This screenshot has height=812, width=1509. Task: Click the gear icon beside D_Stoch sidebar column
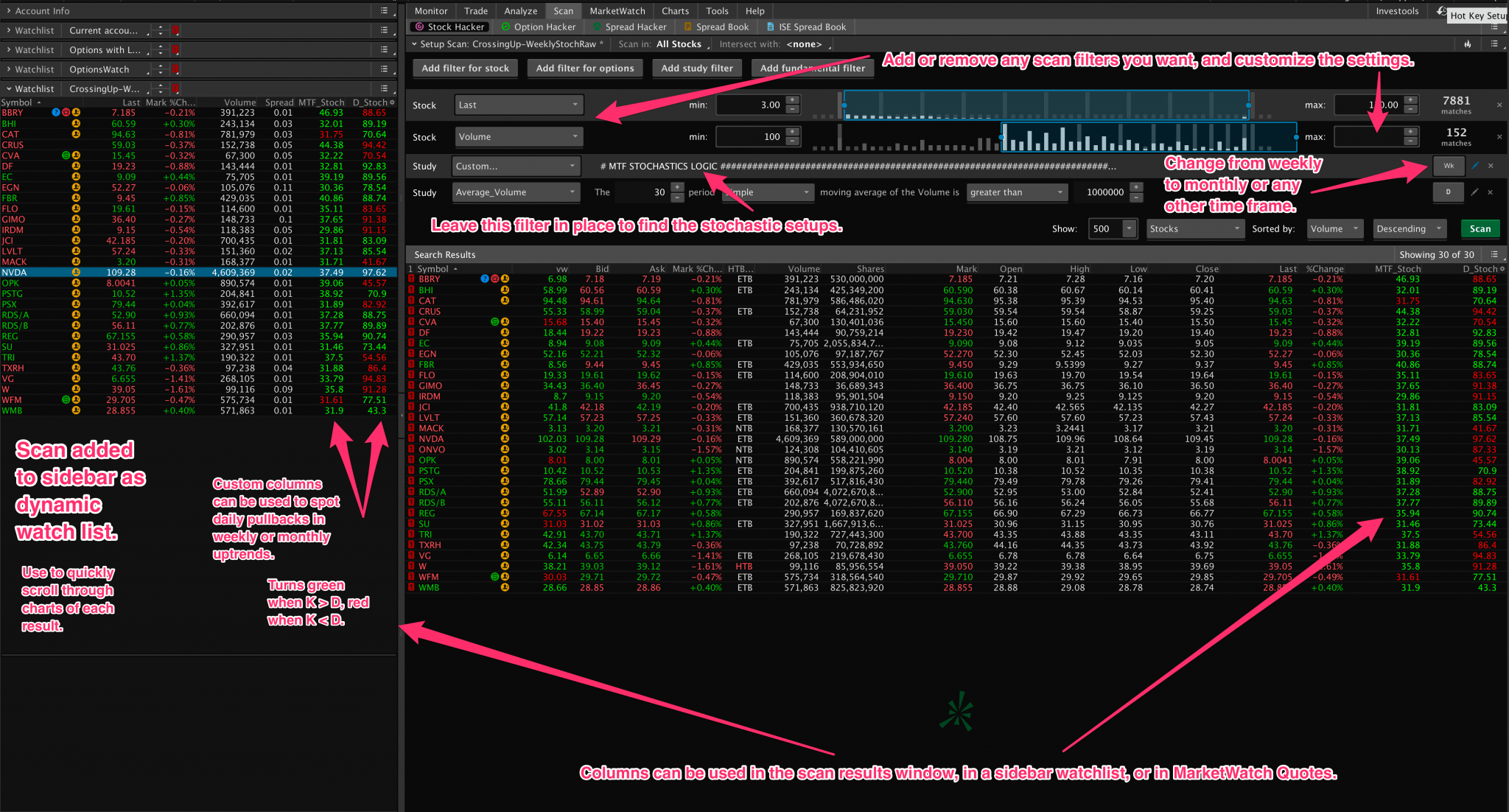click(x=392, y=102)
